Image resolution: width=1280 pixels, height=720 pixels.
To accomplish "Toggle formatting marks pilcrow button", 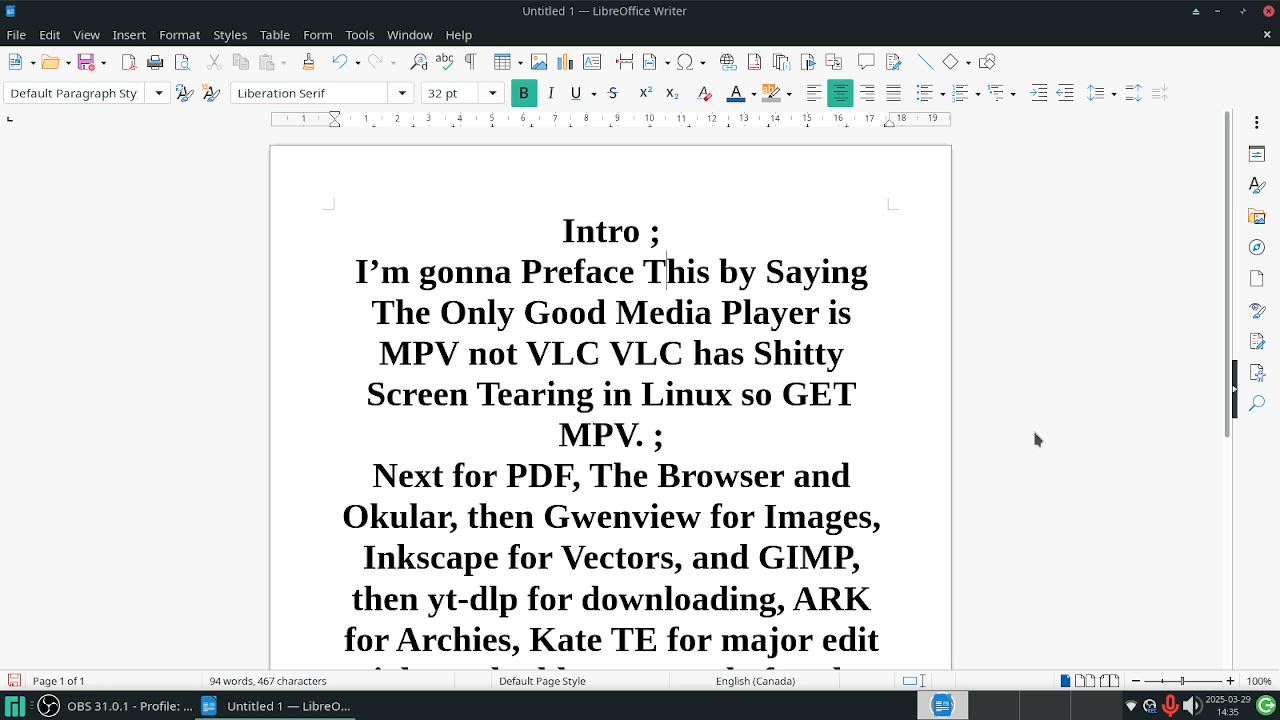I will pos(470,62).
